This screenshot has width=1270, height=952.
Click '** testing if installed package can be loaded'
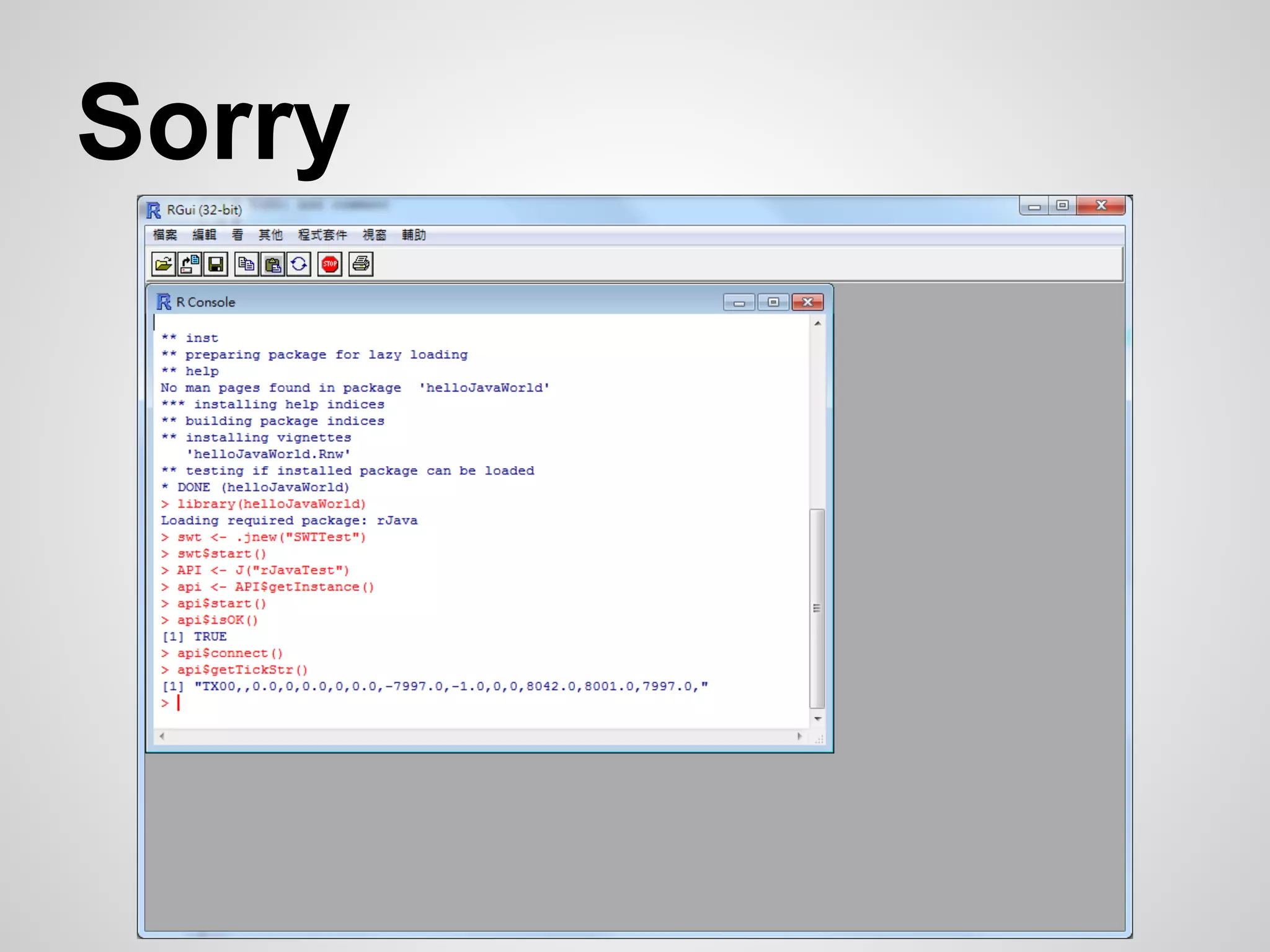[347, 470]
